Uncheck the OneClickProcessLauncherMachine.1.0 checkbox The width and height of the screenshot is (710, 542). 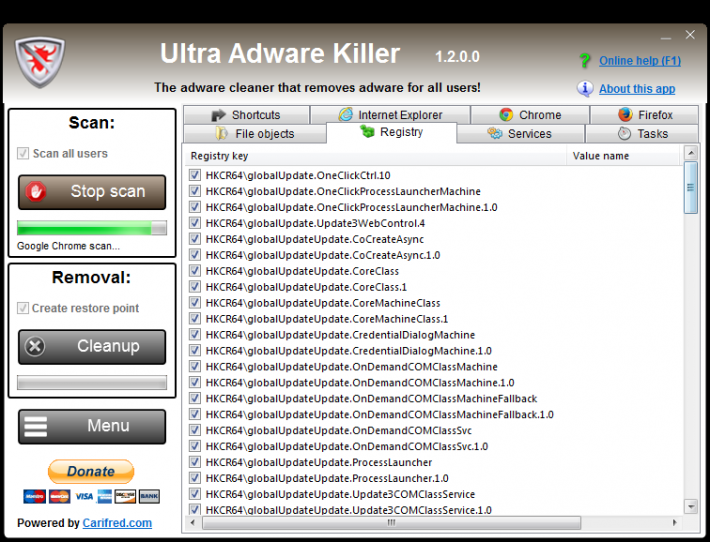pos(195,207)
